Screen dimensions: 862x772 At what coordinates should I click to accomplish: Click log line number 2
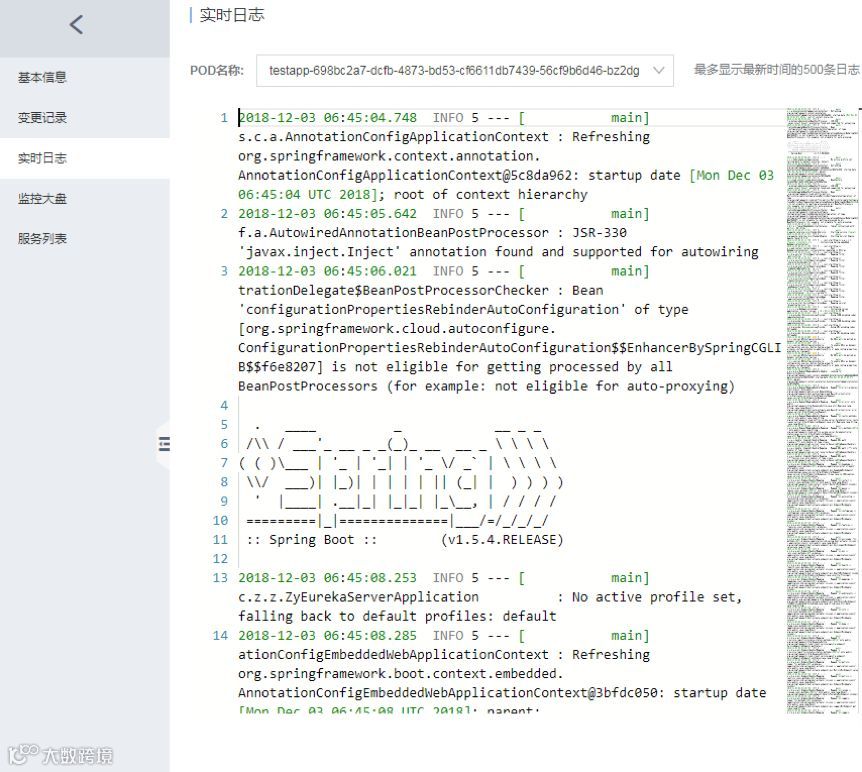click(224, 213)
